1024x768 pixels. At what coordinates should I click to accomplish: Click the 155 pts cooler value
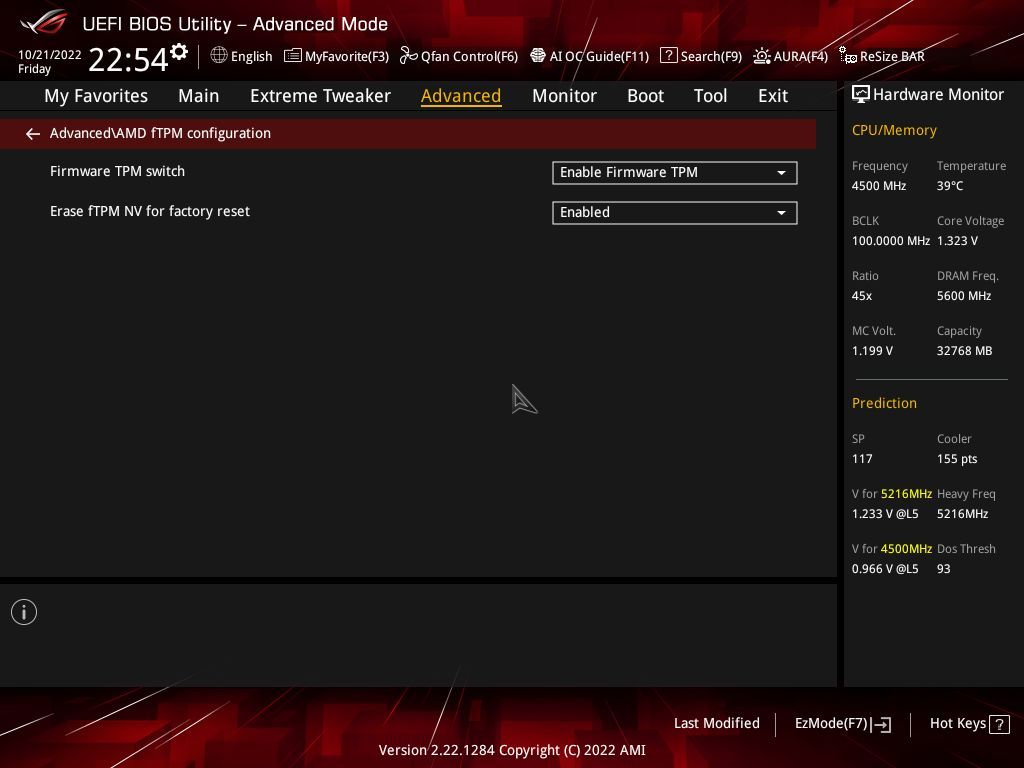click(957, 458)
